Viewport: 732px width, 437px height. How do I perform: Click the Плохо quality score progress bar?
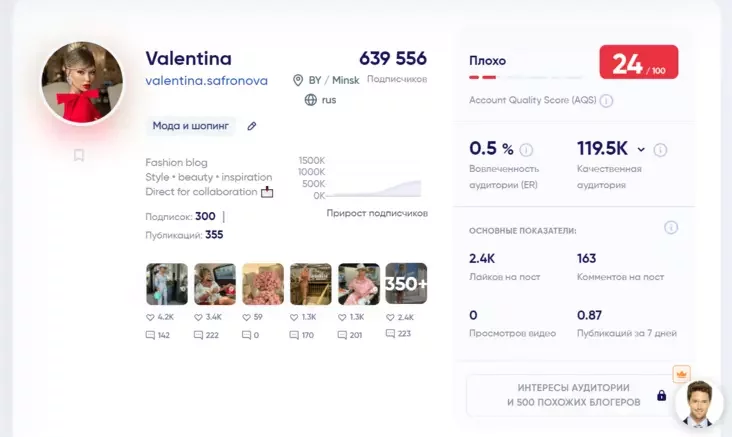coord(525,76)
